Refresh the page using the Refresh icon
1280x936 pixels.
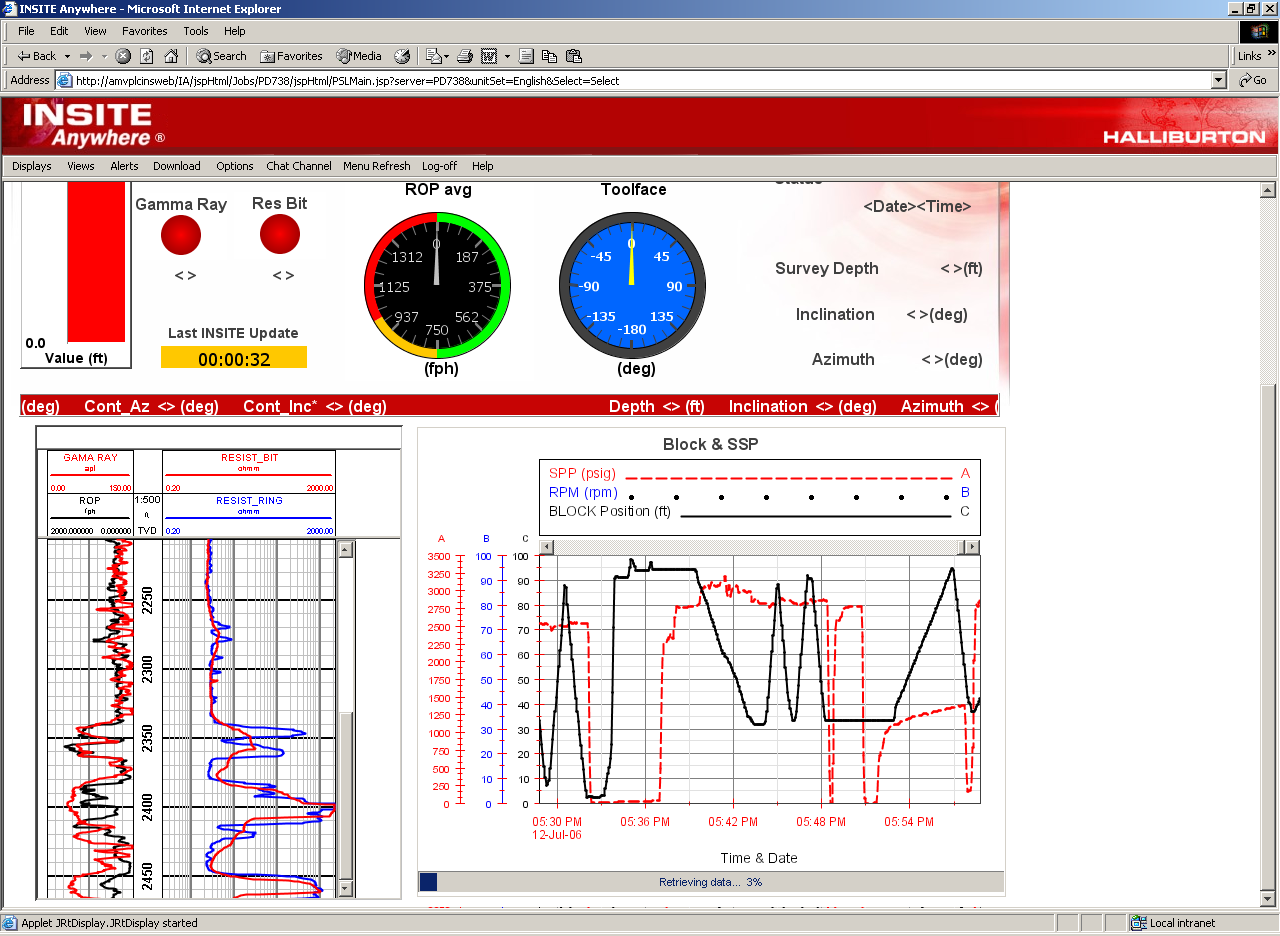(x=147, y=56)
